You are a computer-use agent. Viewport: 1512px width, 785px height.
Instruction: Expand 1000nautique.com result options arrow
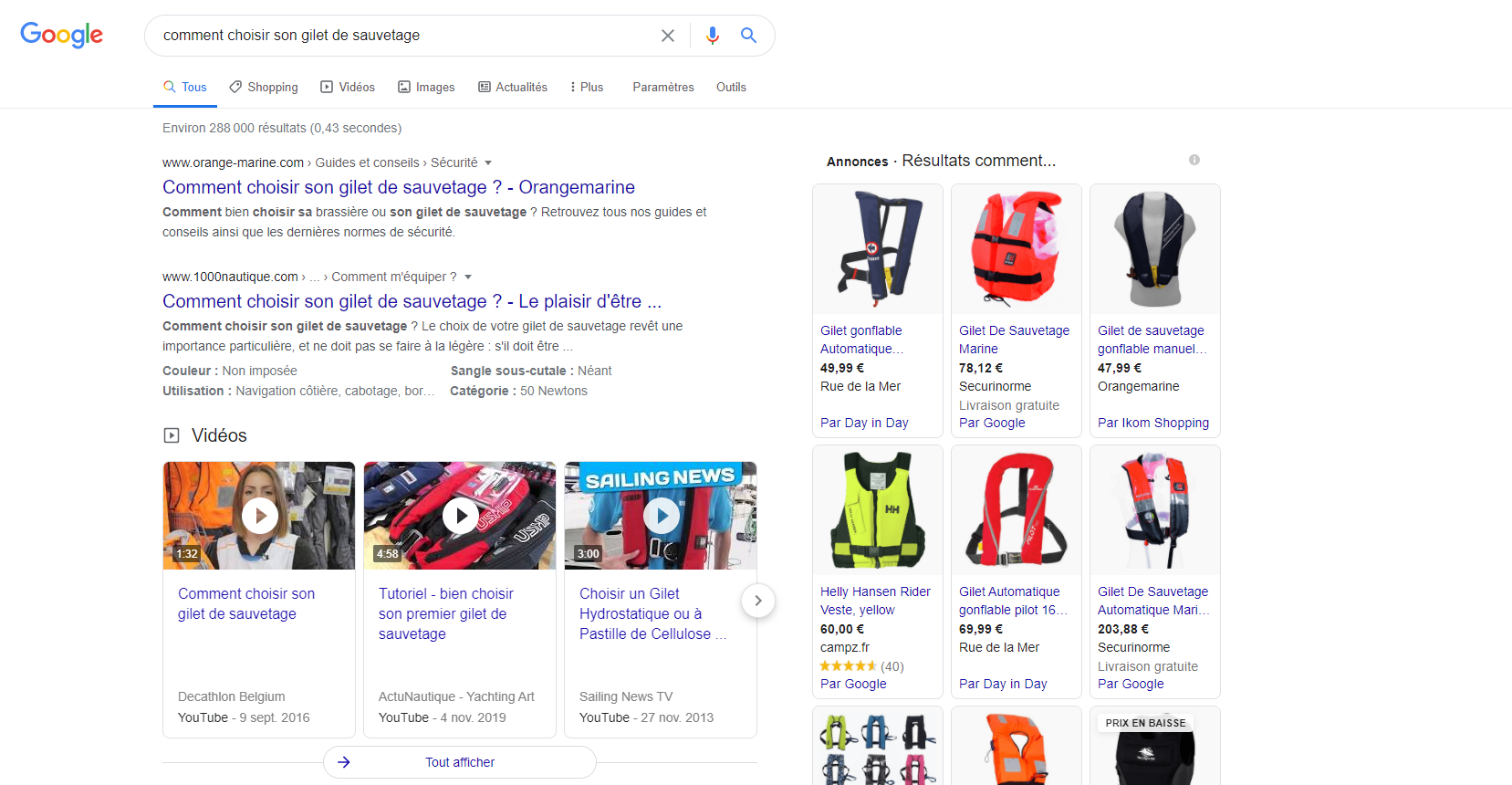click(x=468, y=277)
